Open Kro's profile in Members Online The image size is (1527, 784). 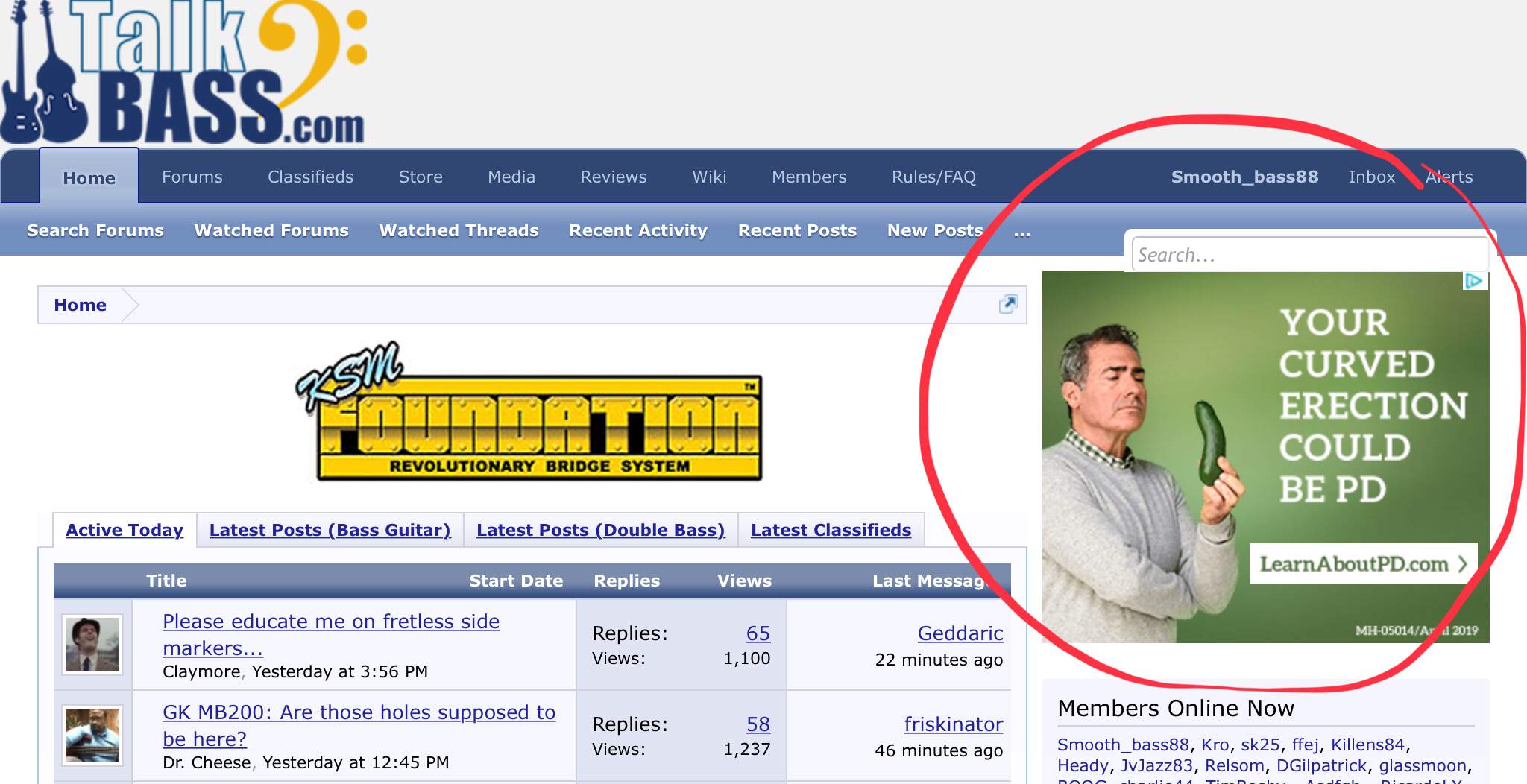coord(1215,745)
